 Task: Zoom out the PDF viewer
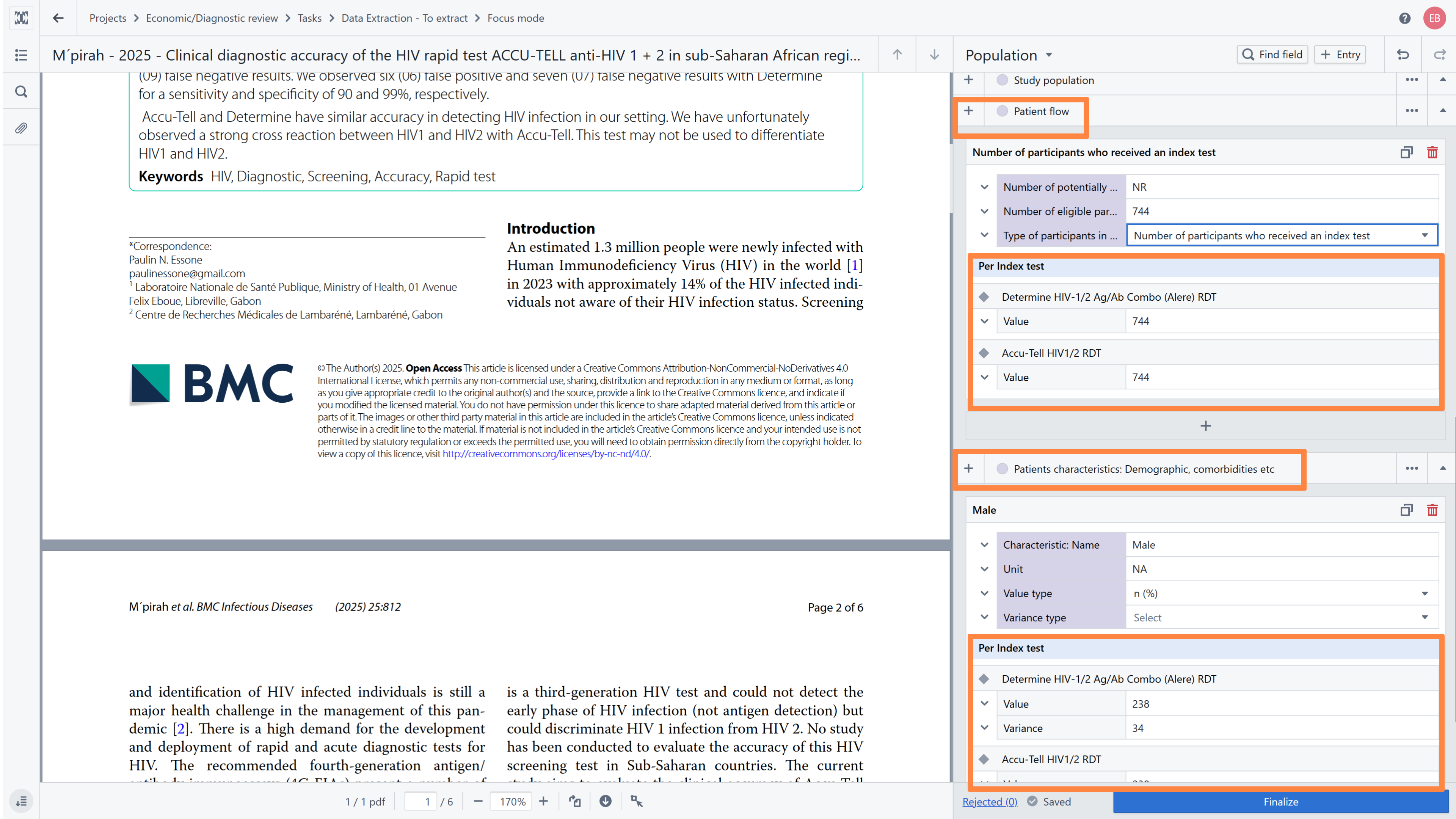coord(478,801)
